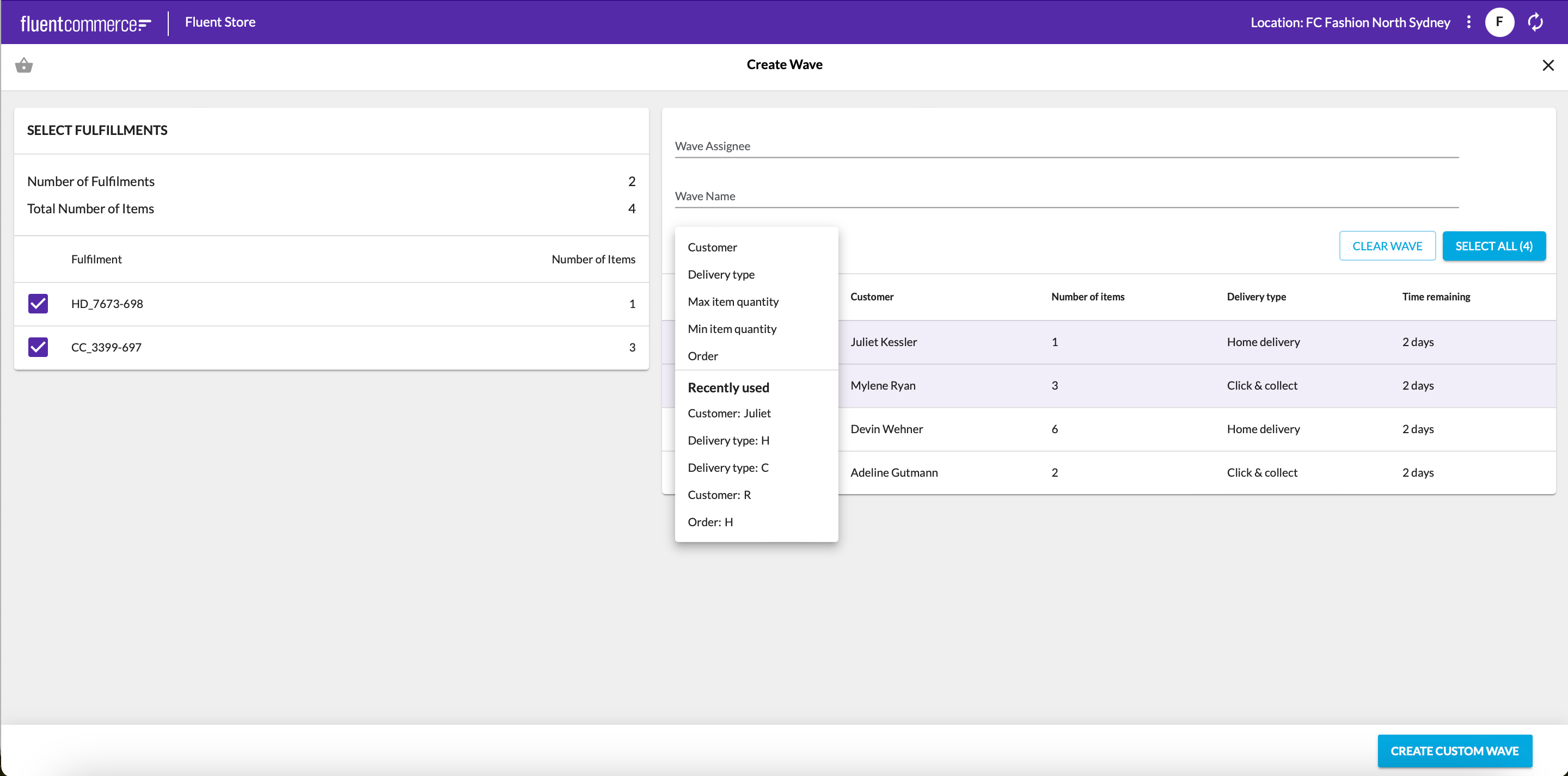Screen dimensions: 1568x776
Task: Toggle checkbox for CC_3399-697 fulfilment
Action: click(x=38, y=347)
